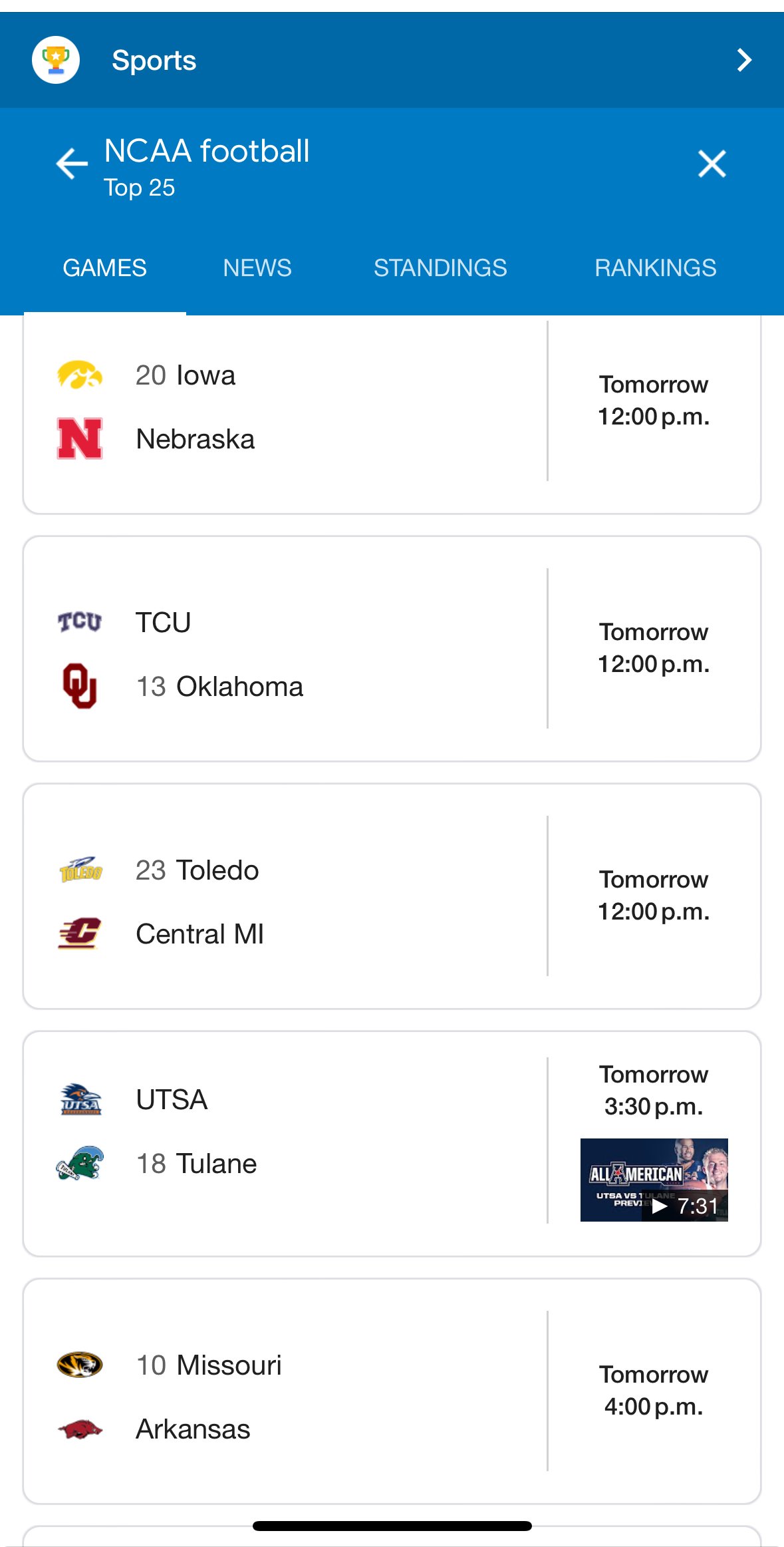
Task: Select the TCU team logo
Action: [80, 622]
